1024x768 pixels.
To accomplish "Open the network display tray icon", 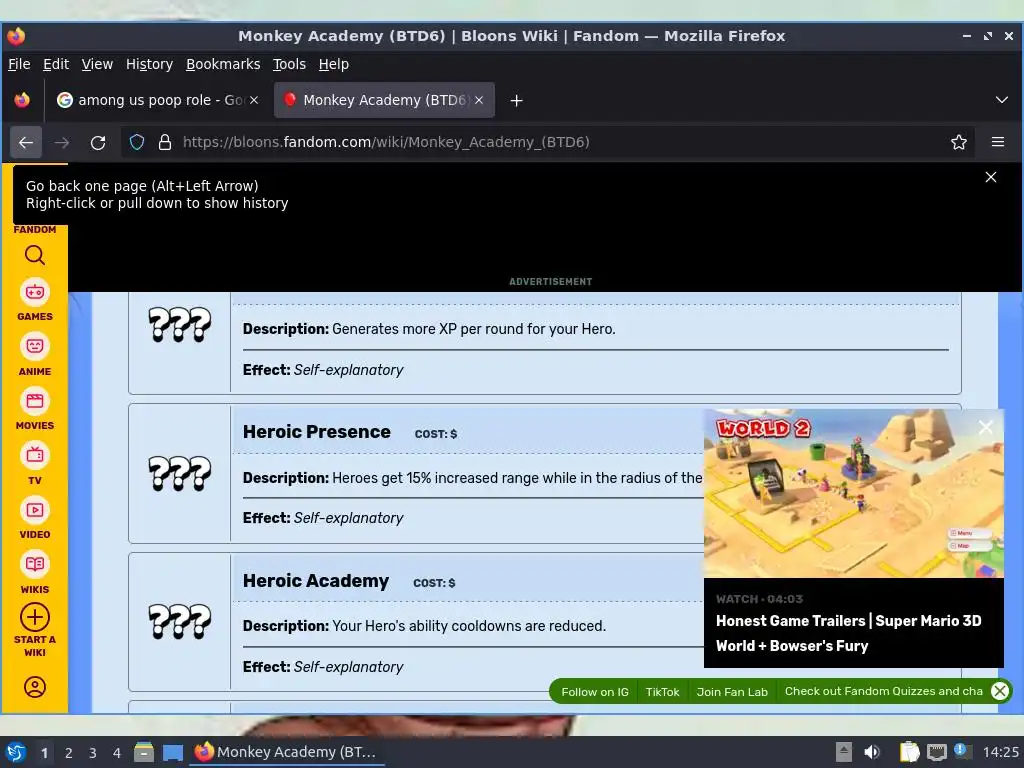I will pyautogui.click(x=936, y=752).
